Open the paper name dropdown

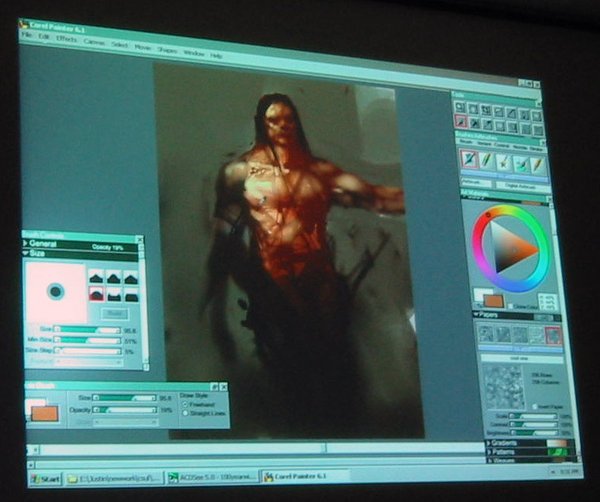tap(522, 359)
